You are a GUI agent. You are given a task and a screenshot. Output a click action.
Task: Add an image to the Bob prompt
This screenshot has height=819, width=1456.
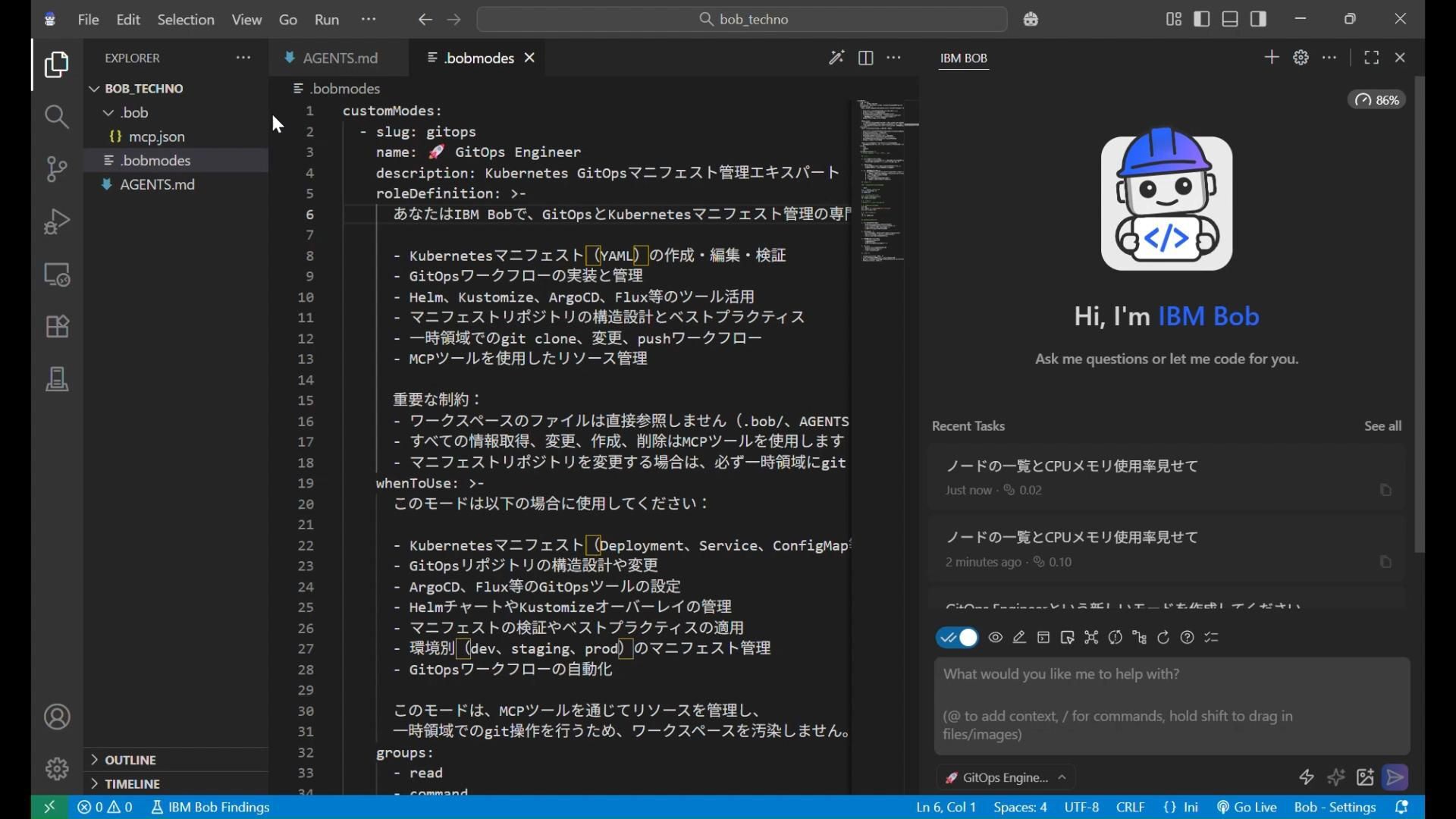click(x=1366, y=777)
